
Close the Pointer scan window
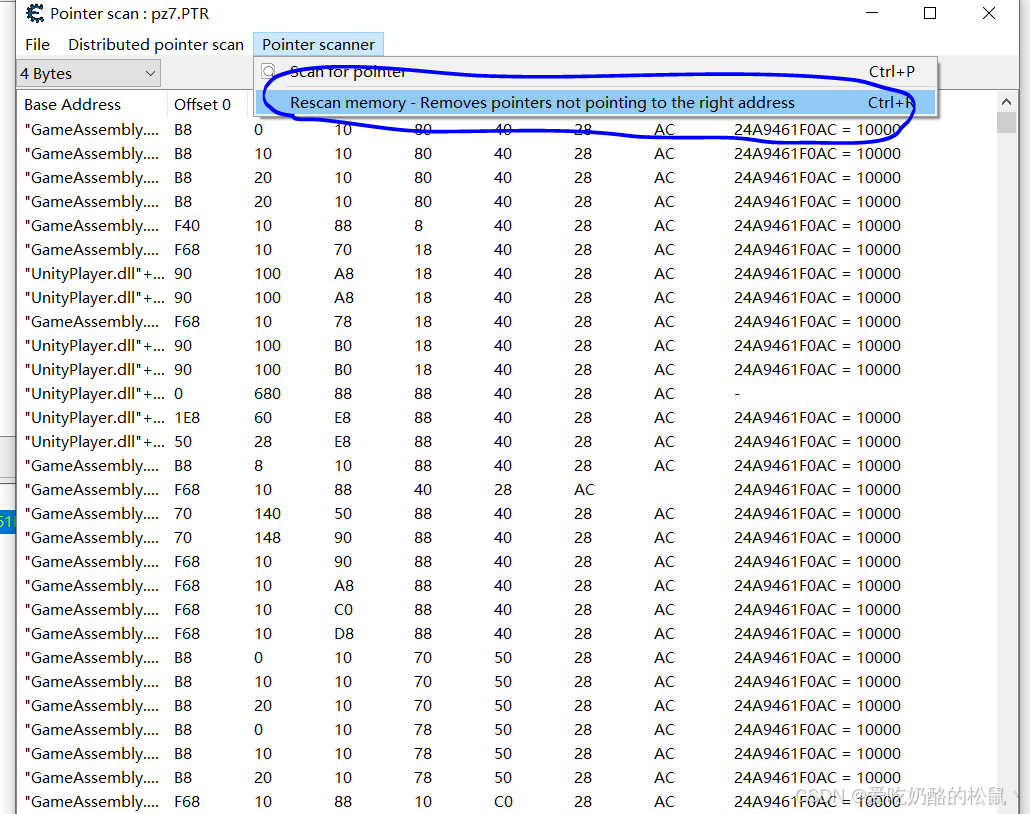pos(988,13)
